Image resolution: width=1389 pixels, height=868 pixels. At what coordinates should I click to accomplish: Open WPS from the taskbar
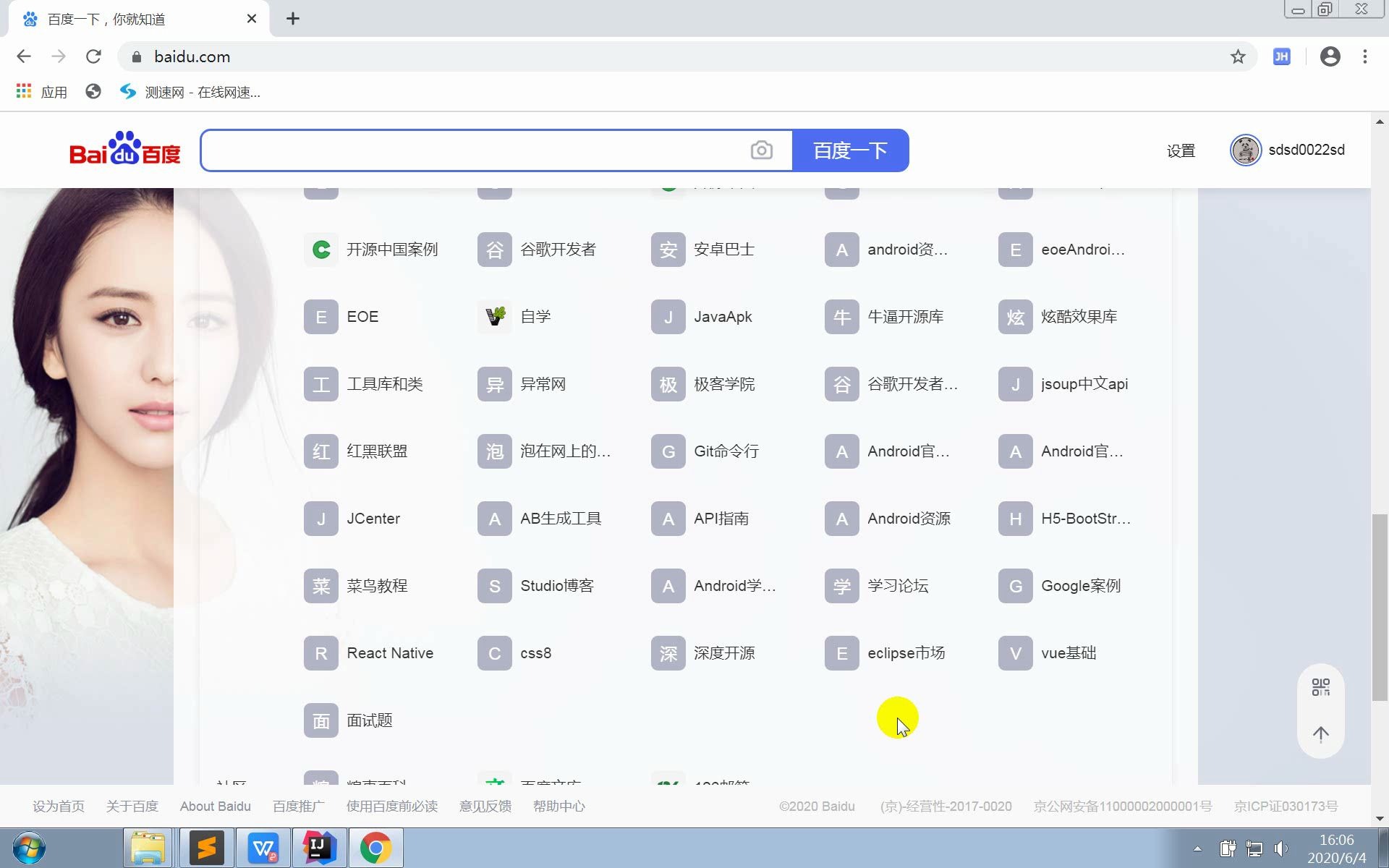pos(263,848)
